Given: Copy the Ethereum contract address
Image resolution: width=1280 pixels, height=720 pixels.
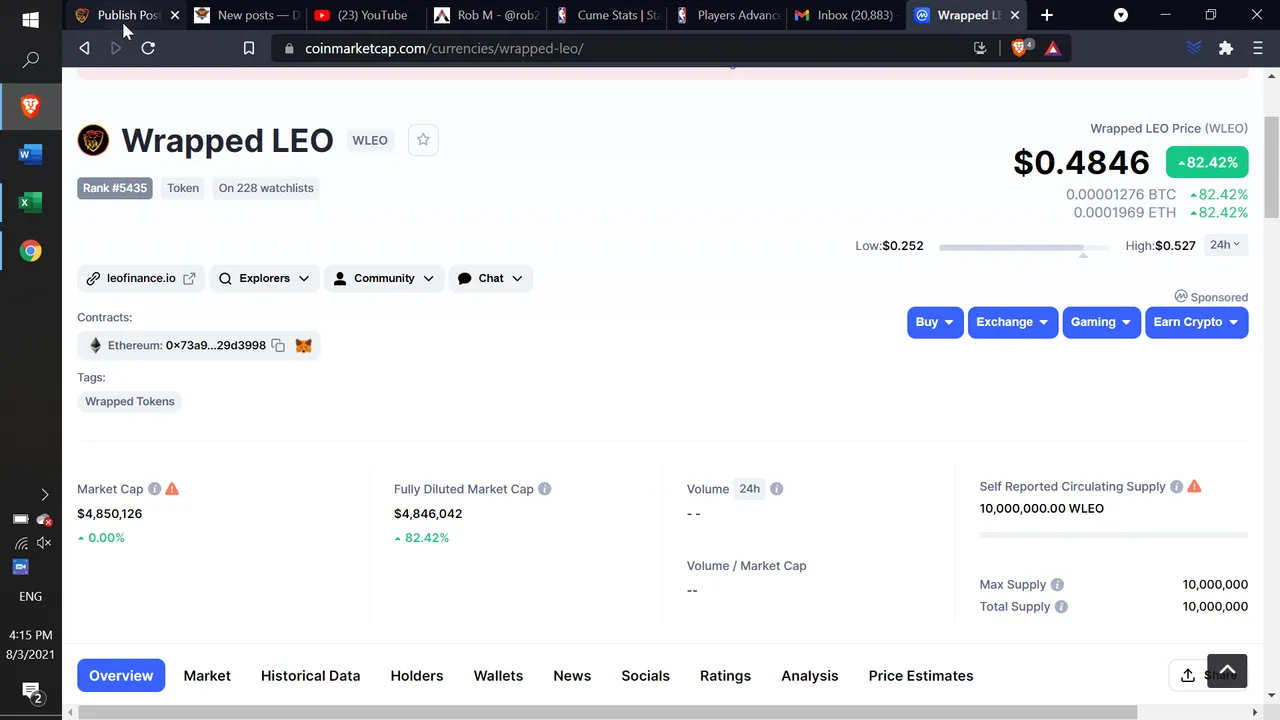Looking at the screenshot, I should [278, 345].
